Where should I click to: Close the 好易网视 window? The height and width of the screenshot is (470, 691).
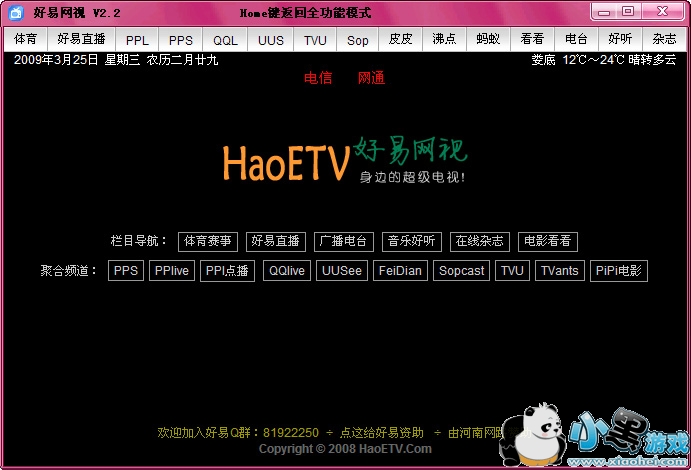click(662, 12)
